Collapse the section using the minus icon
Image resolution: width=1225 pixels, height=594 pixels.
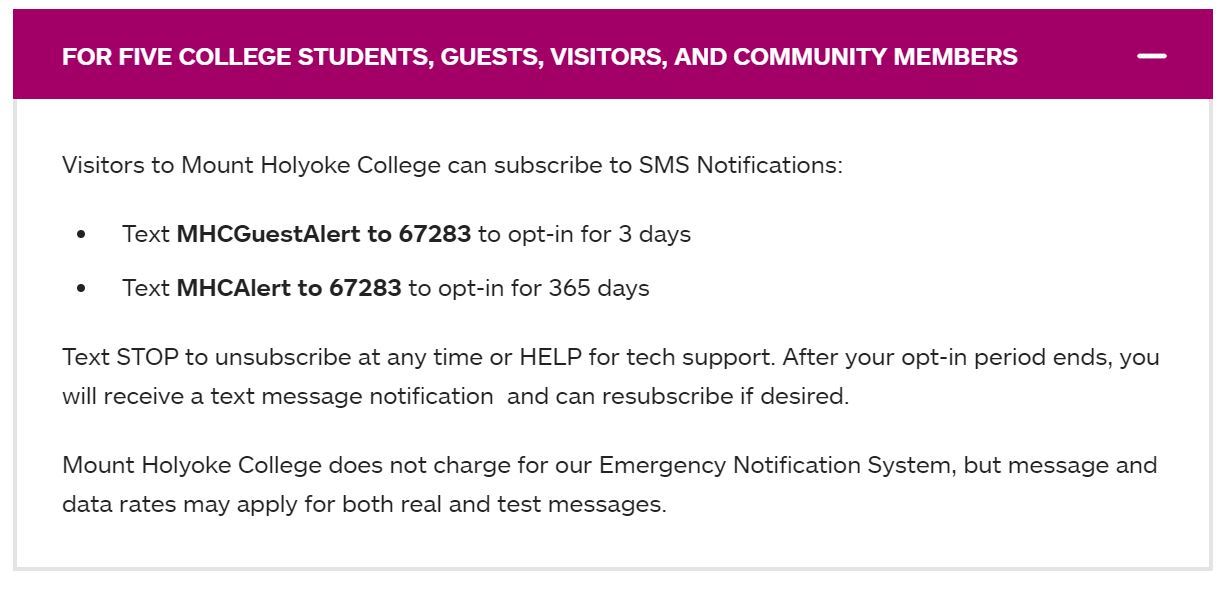[x=1151, y=56]
